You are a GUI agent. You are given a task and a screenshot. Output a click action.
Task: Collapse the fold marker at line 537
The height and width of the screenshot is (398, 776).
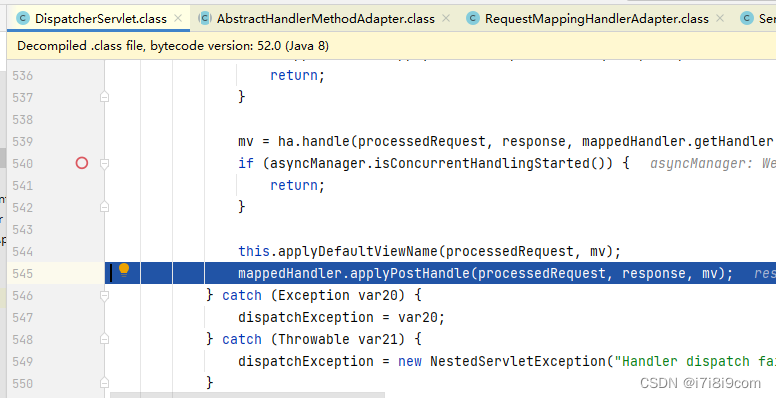pos(104,97)
